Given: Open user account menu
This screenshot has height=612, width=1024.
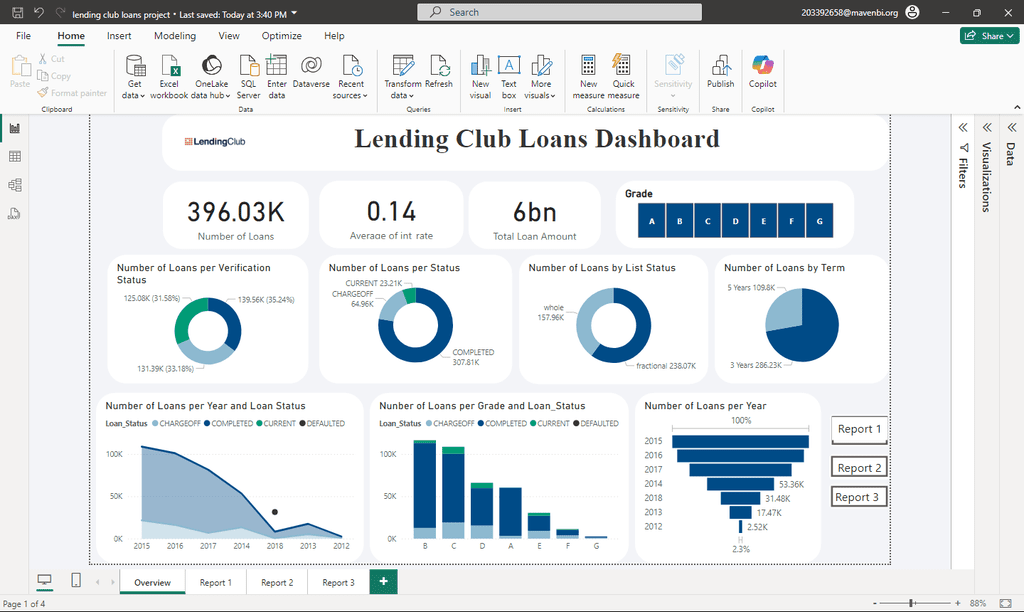Looking at the screenshot, I should click(913, 12).
